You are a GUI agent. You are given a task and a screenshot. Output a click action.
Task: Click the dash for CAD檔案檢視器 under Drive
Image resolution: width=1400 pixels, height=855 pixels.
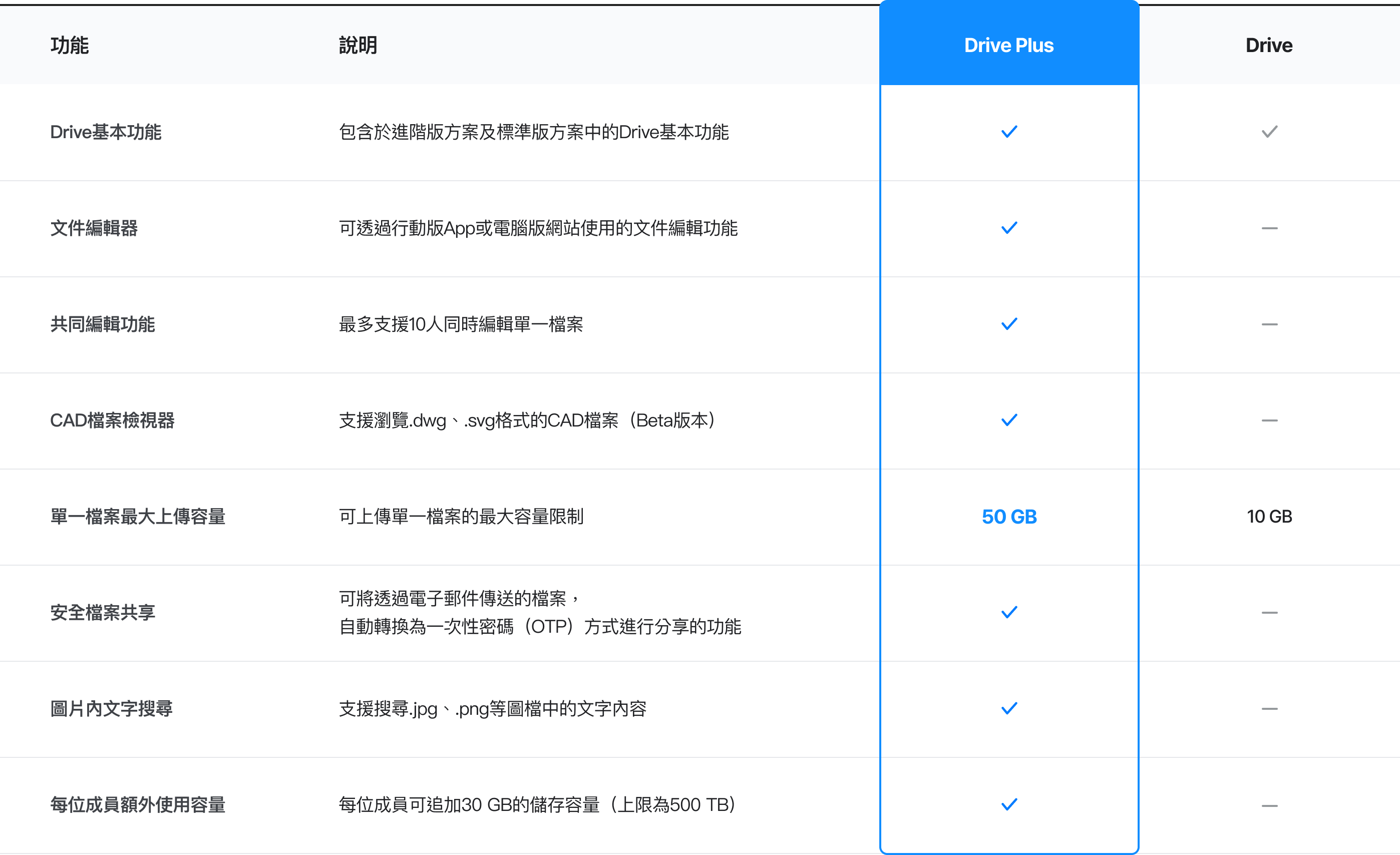(x=1269, y=420)
